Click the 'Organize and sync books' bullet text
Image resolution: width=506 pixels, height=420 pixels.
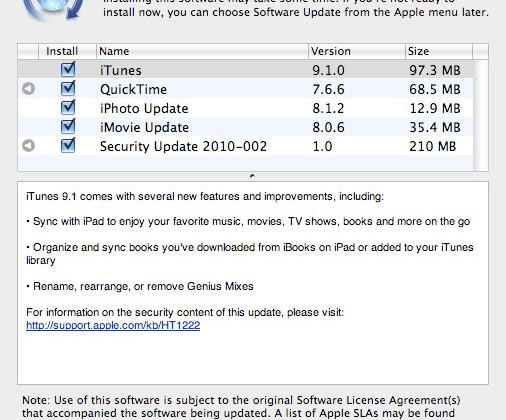tap(250, 254)
